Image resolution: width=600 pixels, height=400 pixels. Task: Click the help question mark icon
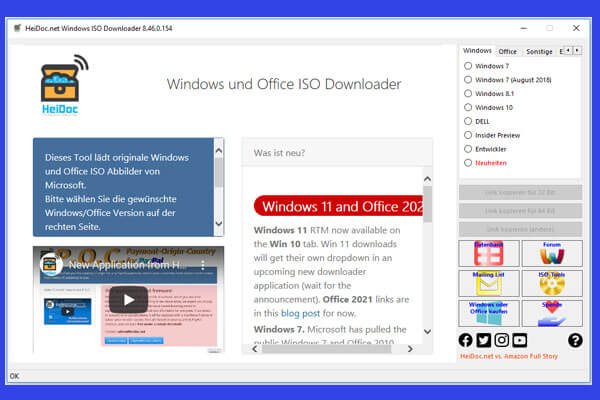pos(575,340)
